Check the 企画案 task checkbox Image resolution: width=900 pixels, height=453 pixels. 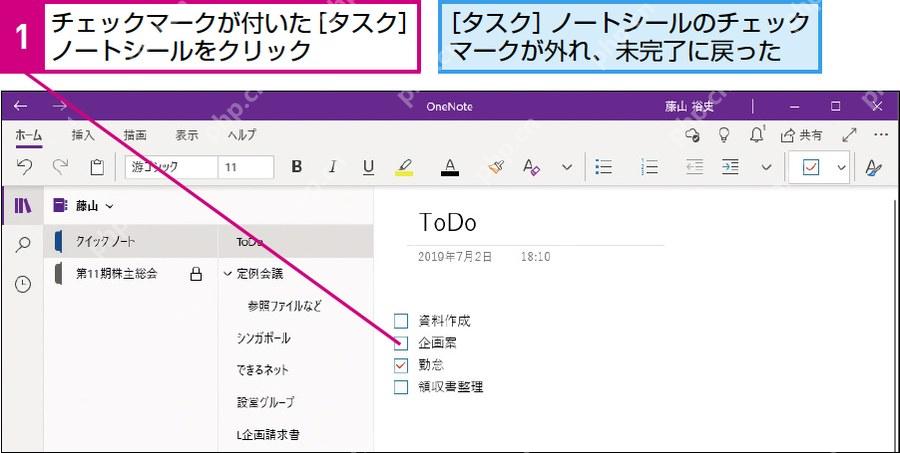[401, 343]
